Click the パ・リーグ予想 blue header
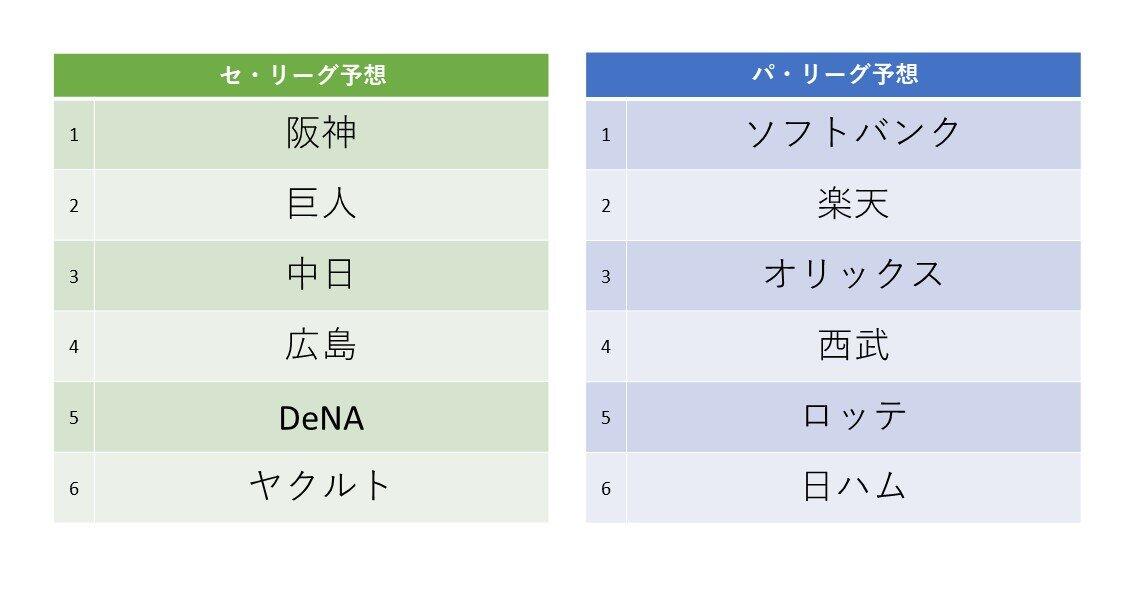 [x=833, y=75]
